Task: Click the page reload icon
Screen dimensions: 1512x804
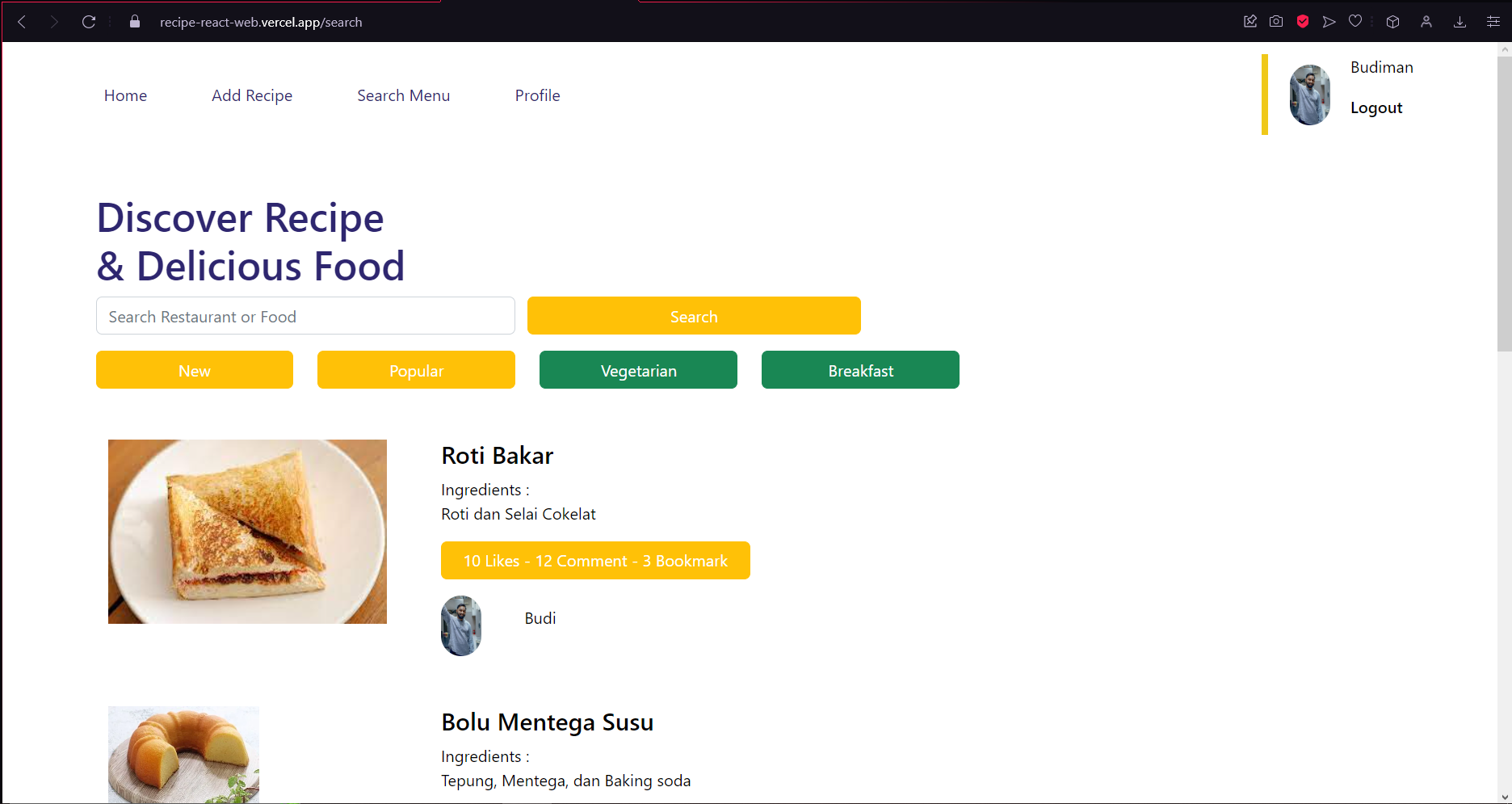Action: (89, 22)
